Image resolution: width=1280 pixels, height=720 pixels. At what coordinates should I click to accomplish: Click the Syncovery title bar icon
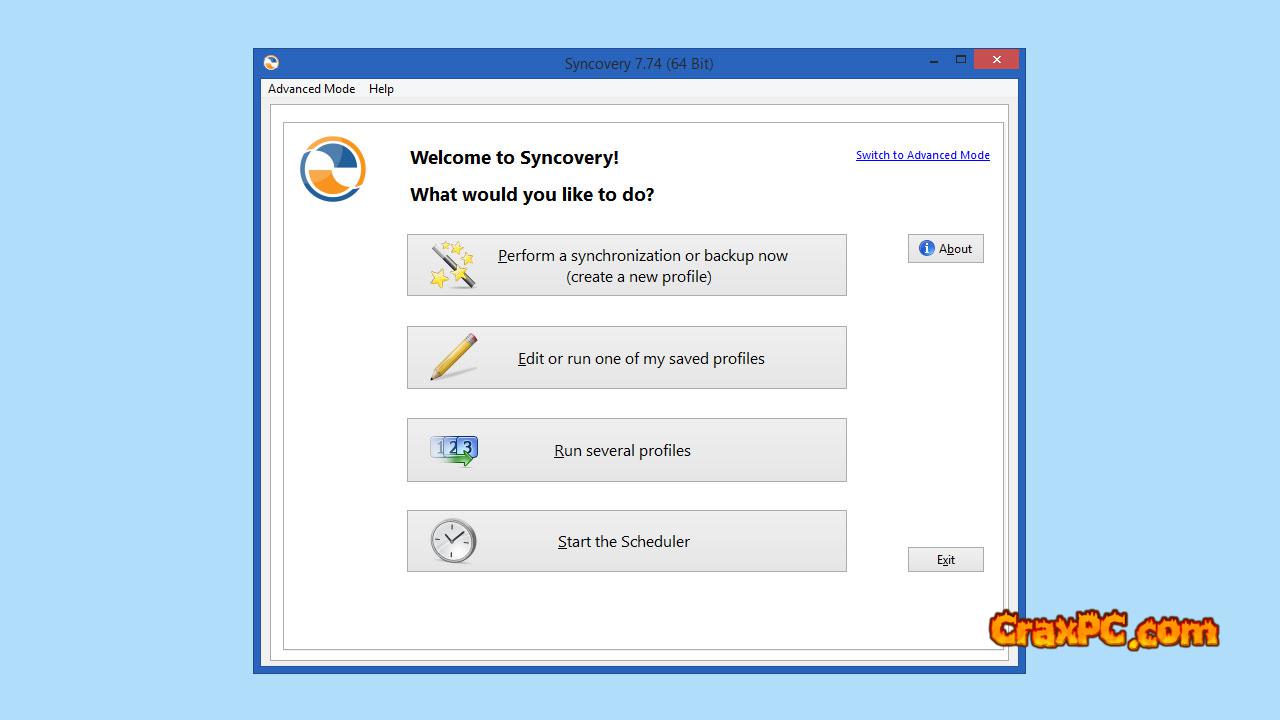coord(271,63)
